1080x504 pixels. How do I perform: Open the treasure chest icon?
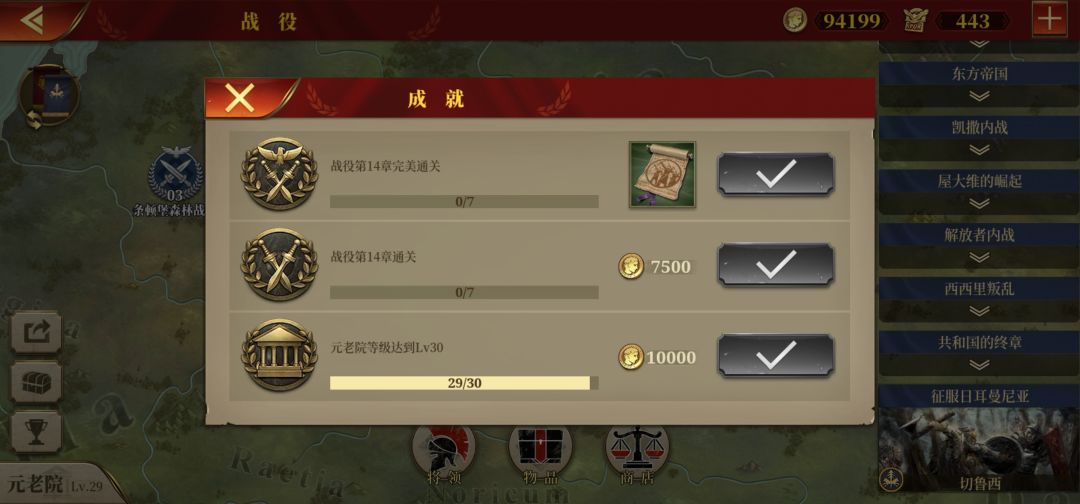36,382
